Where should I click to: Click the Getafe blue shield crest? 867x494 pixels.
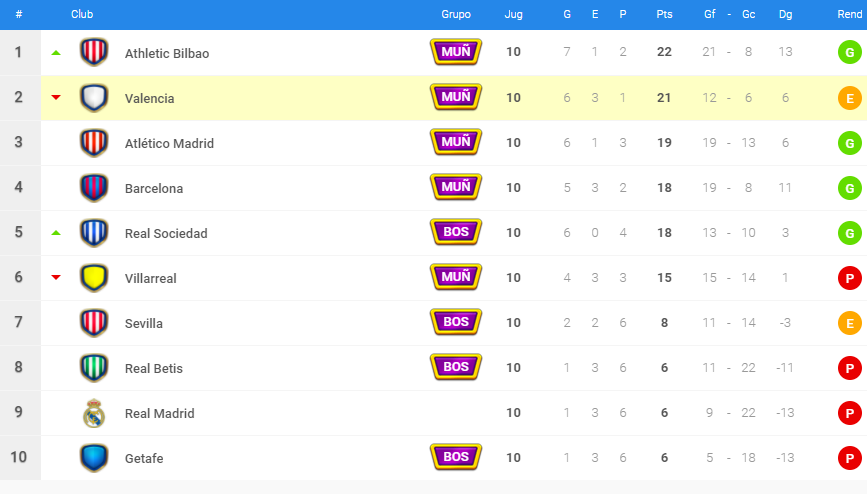(x=94, y=458)
